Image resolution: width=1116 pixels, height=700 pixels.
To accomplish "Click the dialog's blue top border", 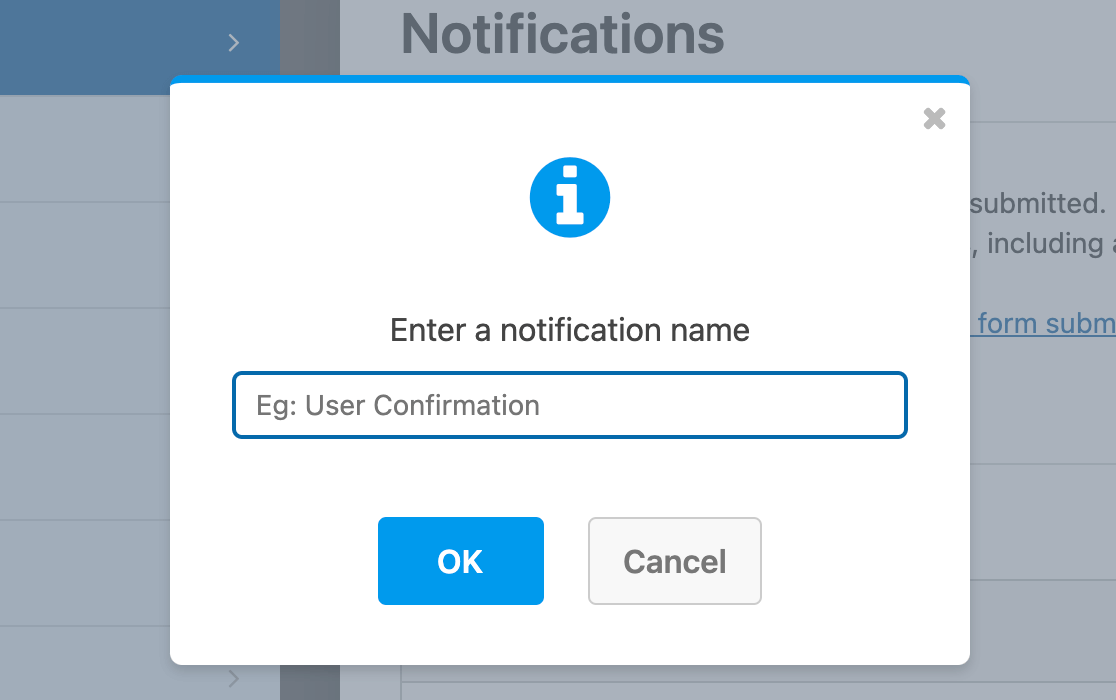I will coord(569,79).
